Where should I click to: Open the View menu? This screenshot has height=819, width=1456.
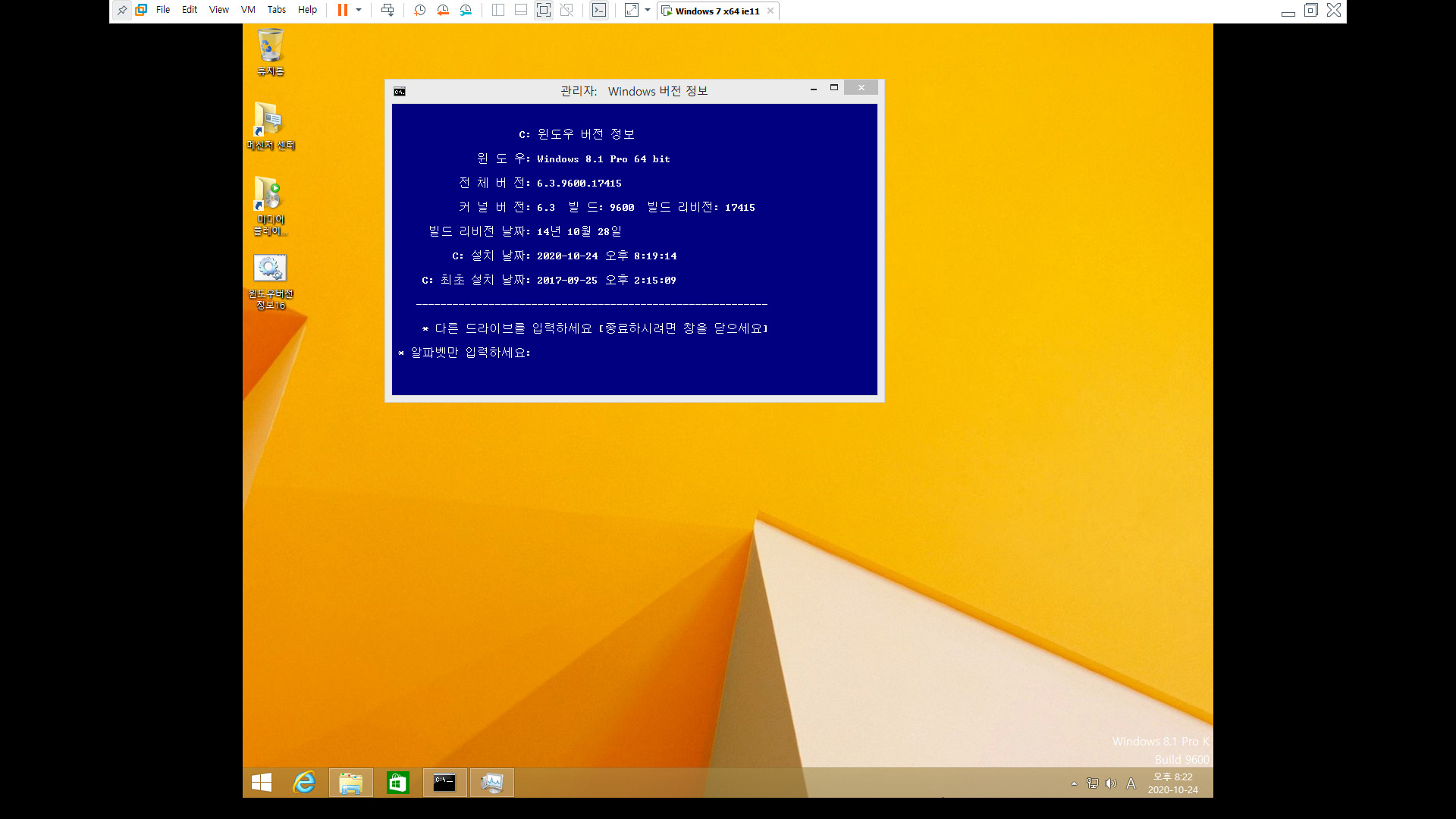[219, 10]
